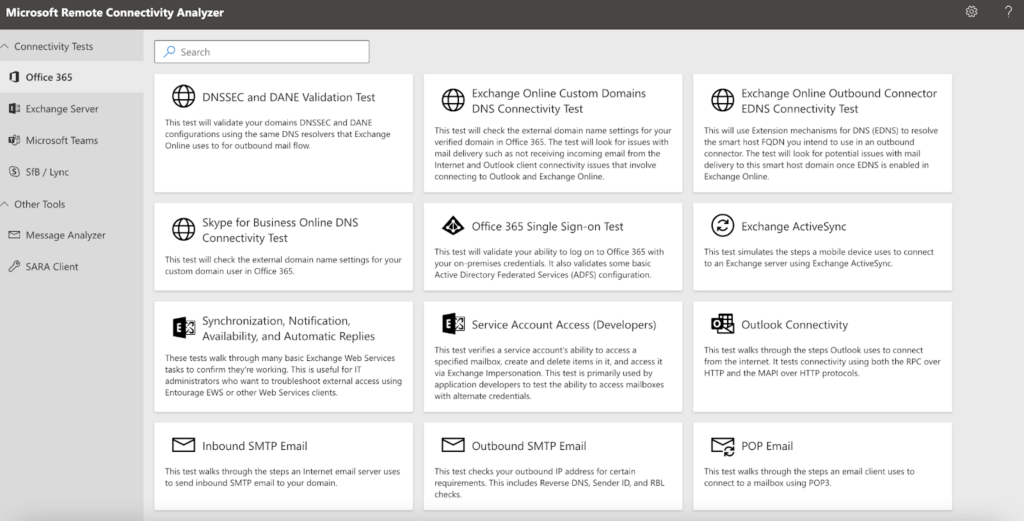This screenshot has width=1024, height=521.
Task: Click the Single Sign-on Test diamond icon
Action: click(453, 226)
